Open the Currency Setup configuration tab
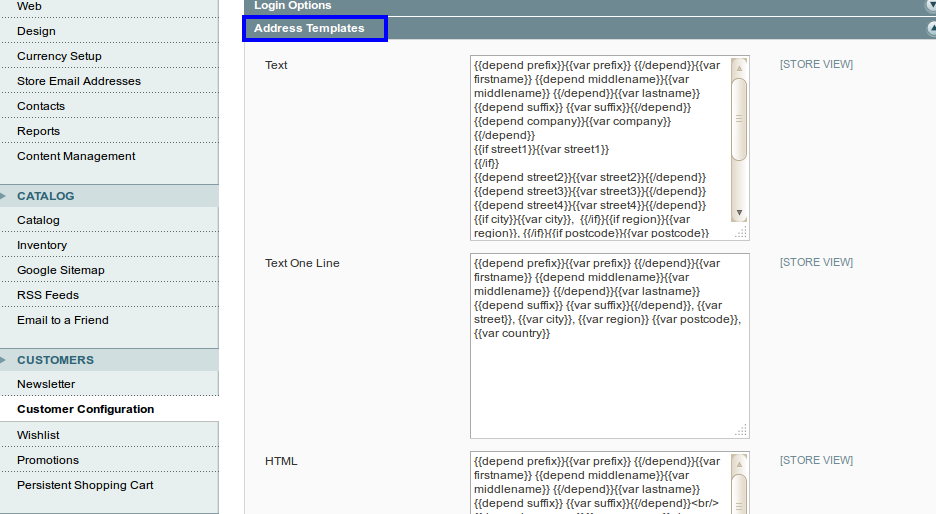Image resolution: width=936 pixels, height=514 pixels. pos(59,56)
